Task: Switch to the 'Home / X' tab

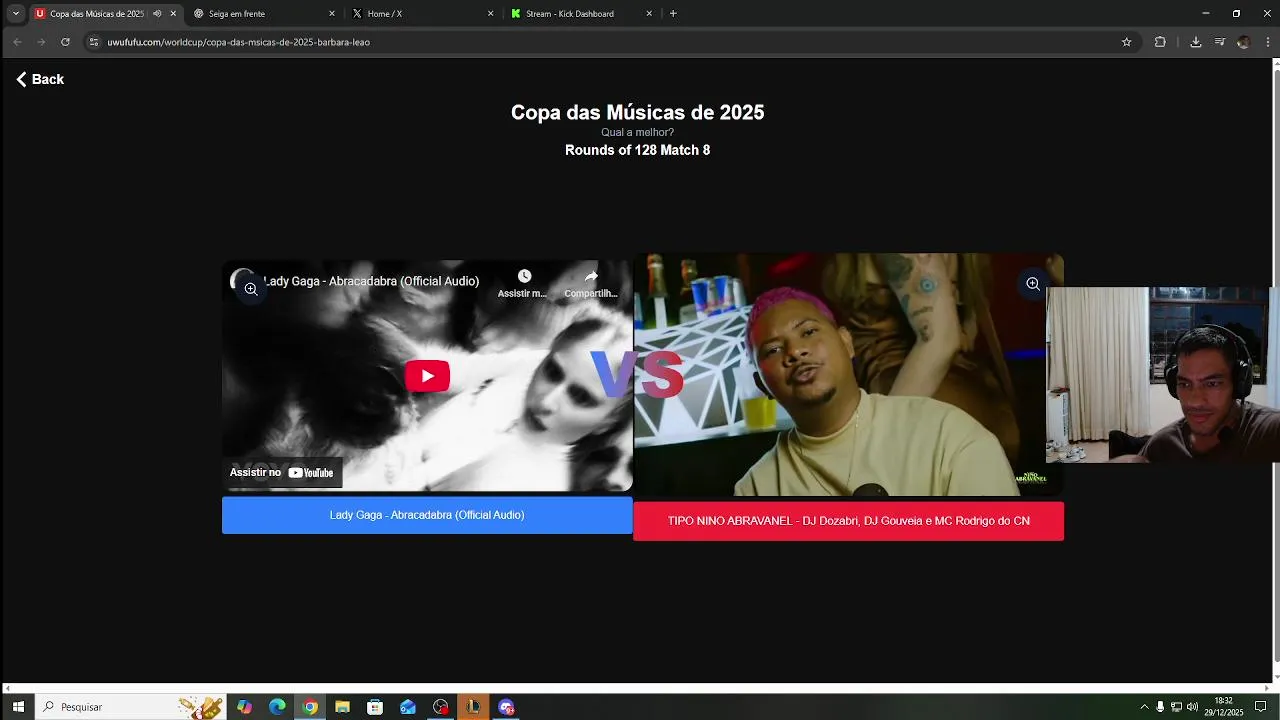Action: 385,14
